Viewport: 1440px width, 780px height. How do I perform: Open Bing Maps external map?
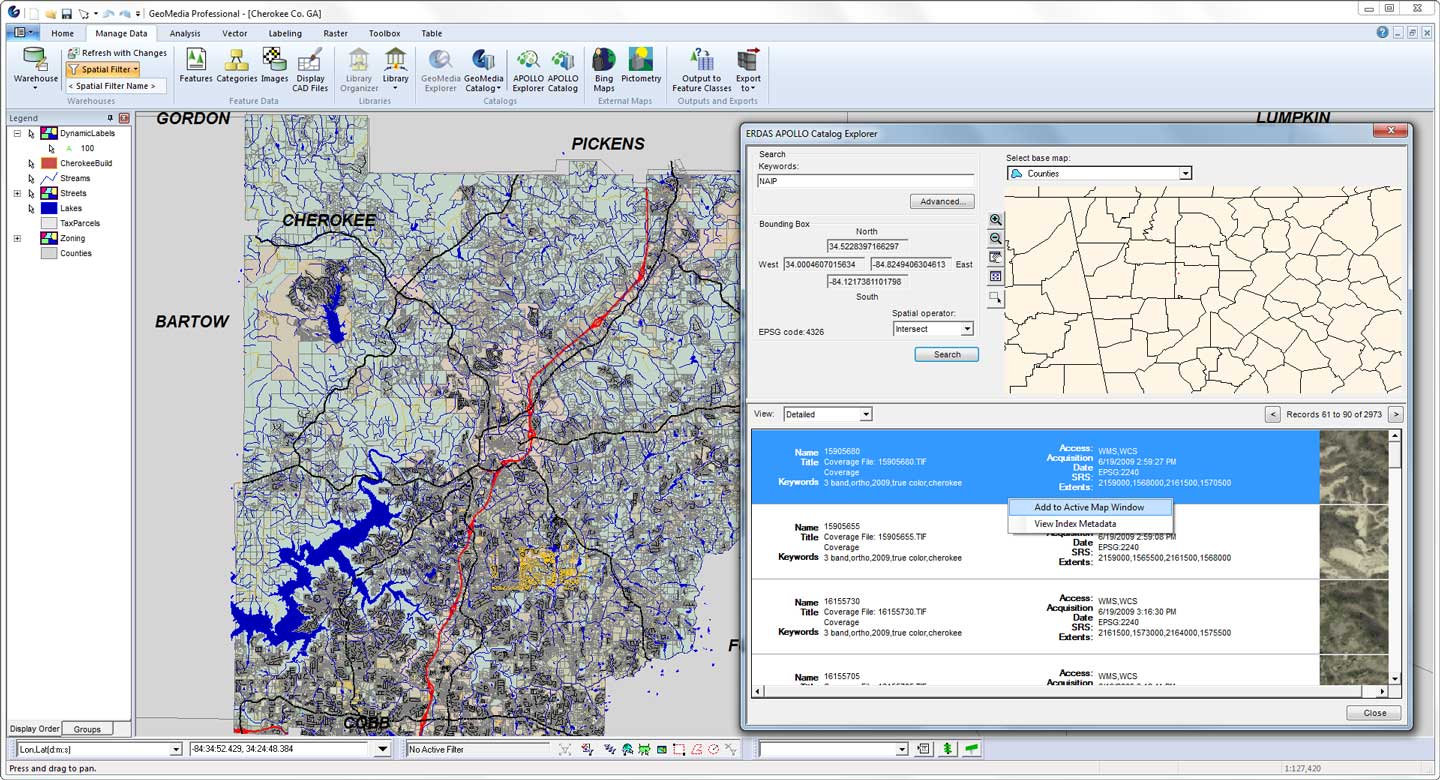tap(604, 69)
